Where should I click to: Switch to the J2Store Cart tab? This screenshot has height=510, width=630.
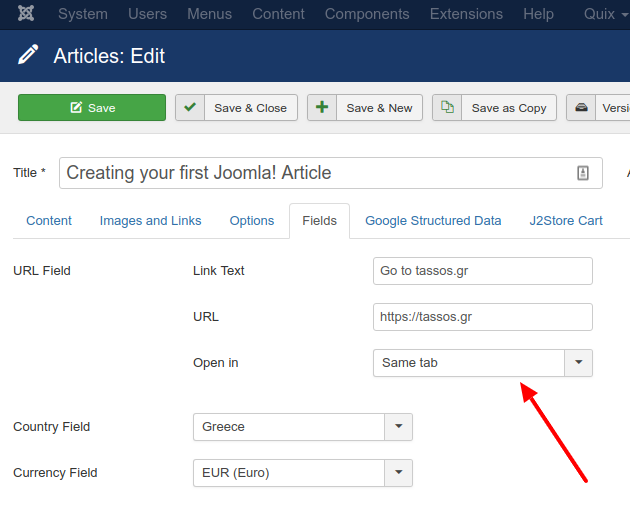[x=566, y=221]
